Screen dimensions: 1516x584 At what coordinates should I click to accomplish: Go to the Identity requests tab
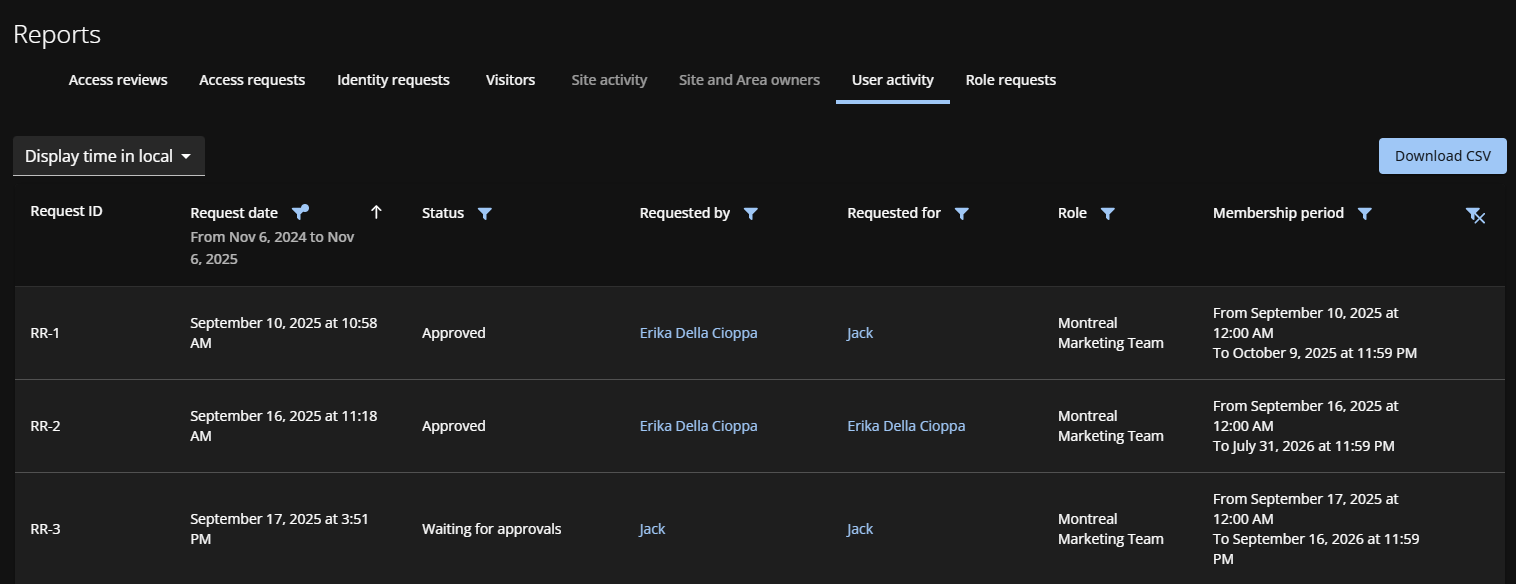point(393,80)
